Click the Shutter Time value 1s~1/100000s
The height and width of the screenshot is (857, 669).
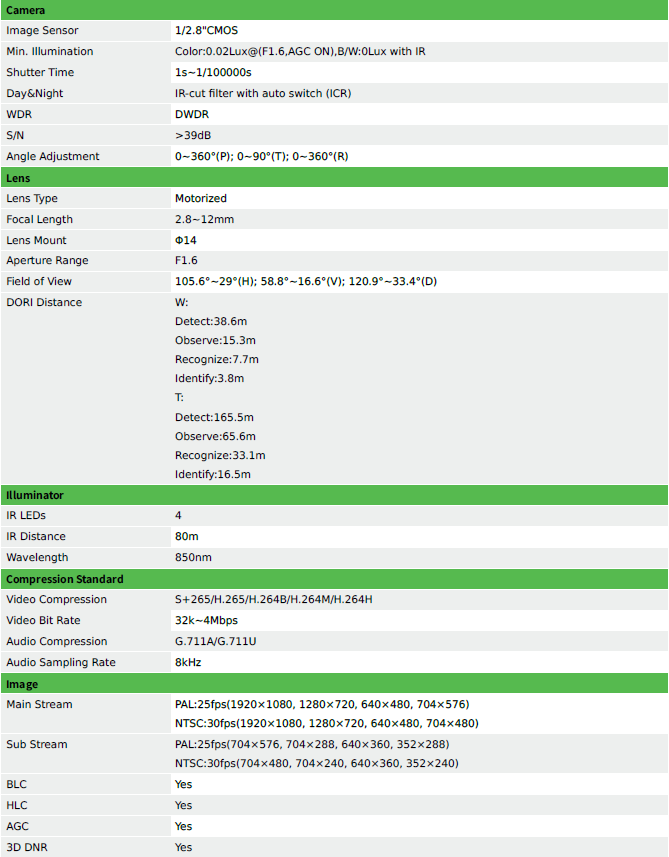(x=213, y=72)
